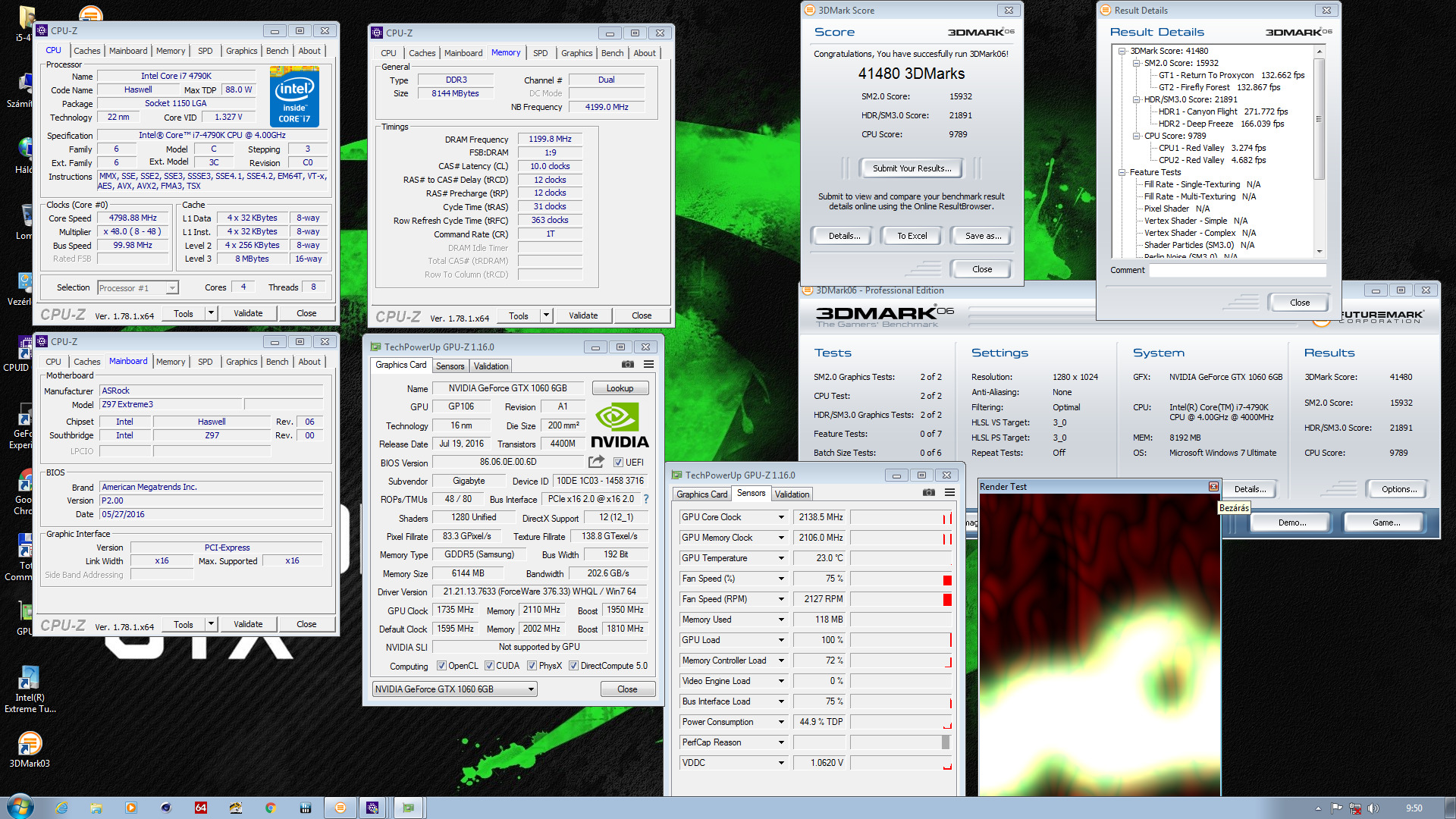Image resolution: width=1456 pixels, height=819 pixels.
Task: Open the Windows Start menu orb
Action: [x=20, y=807]
